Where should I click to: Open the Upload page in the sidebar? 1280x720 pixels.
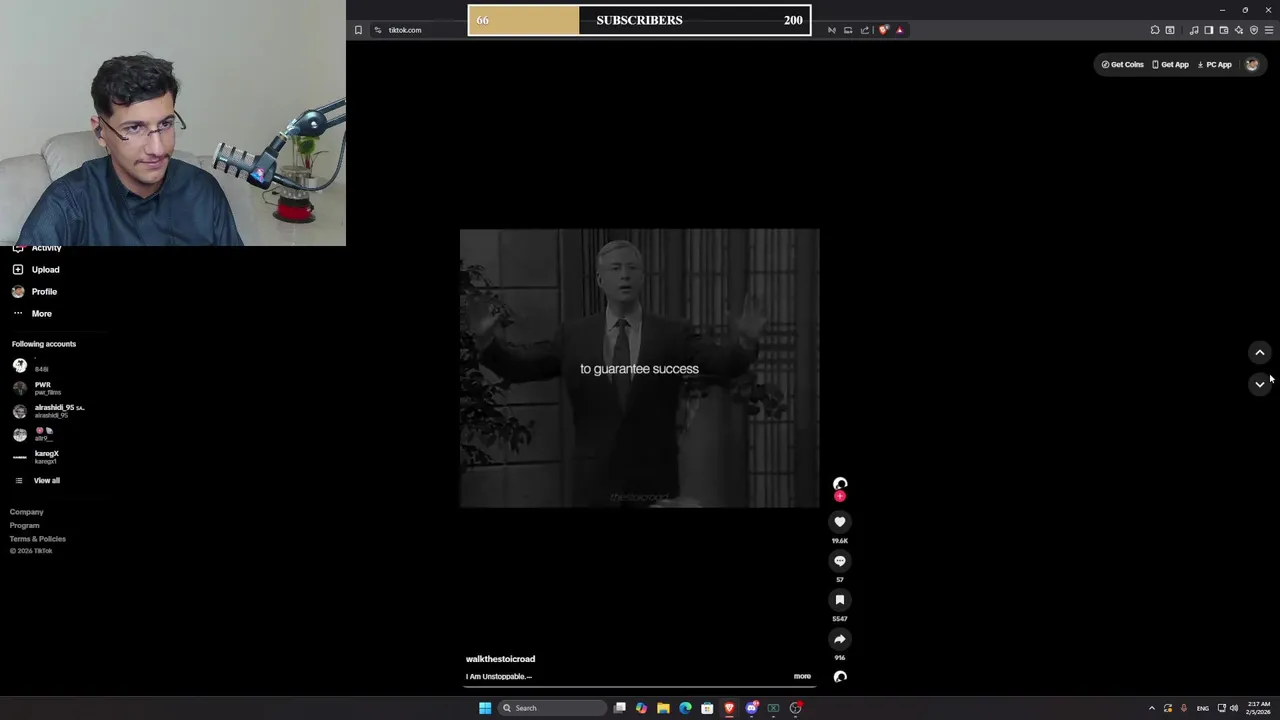point(36,270)
